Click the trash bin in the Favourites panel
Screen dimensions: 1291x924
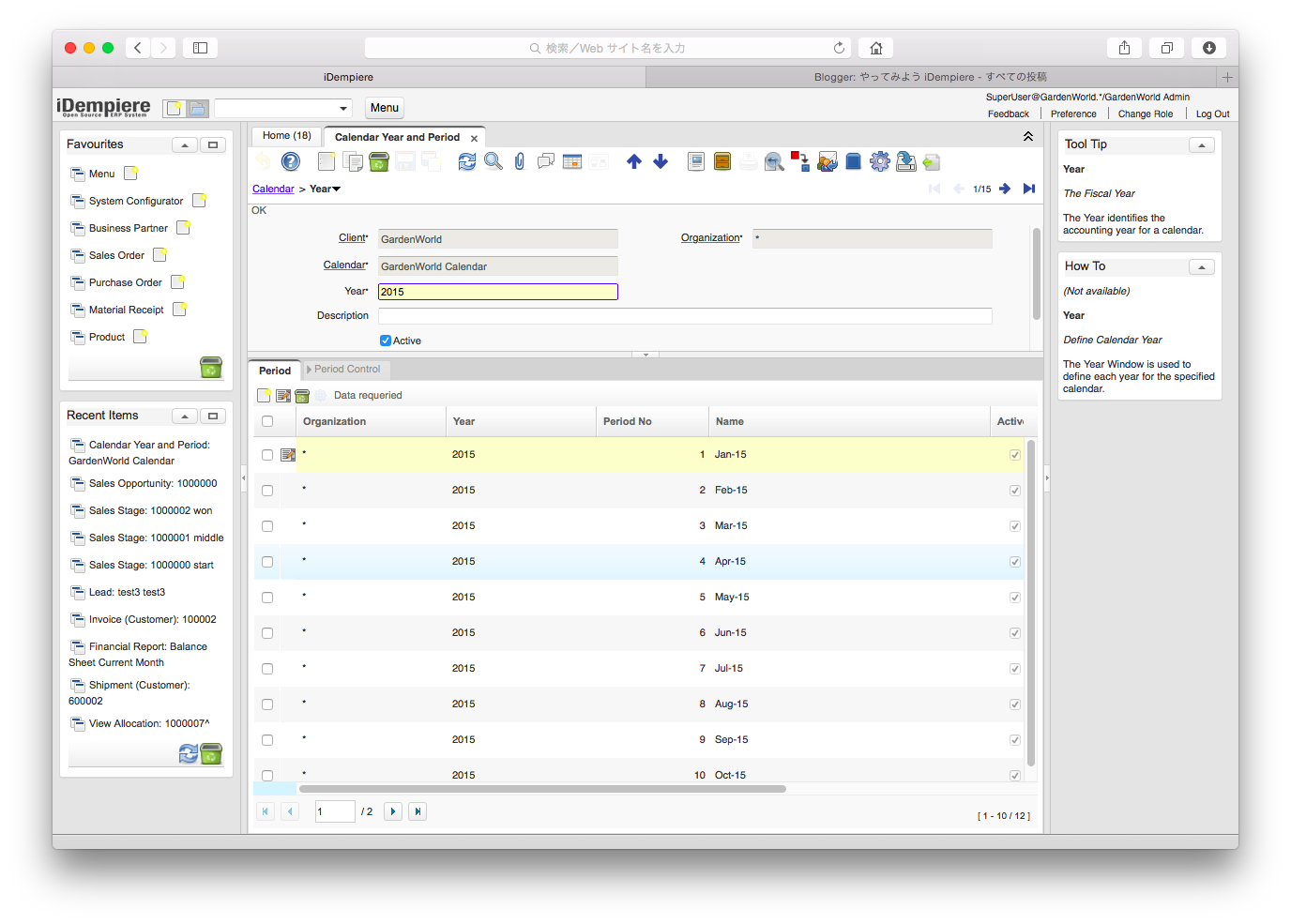tap(211, 367)
